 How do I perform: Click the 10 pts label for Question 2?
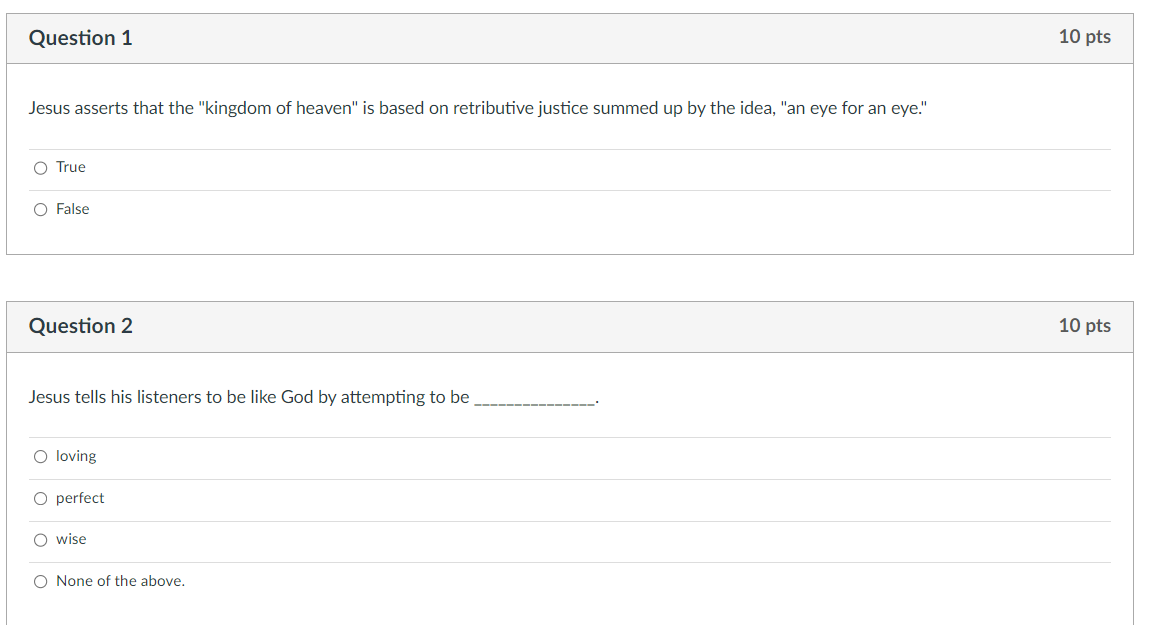[1085, 326]
